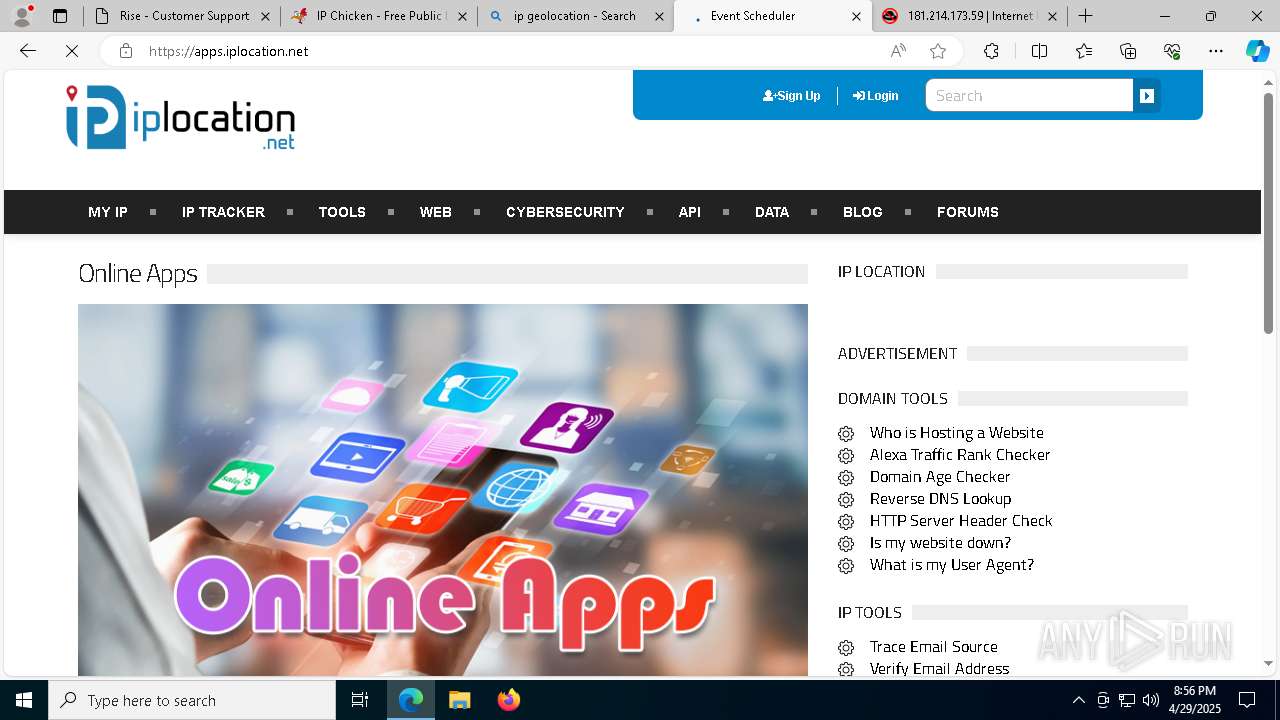Open HTTP Server Header Check link
The image size is (1280, 720).
coord(961,521)
